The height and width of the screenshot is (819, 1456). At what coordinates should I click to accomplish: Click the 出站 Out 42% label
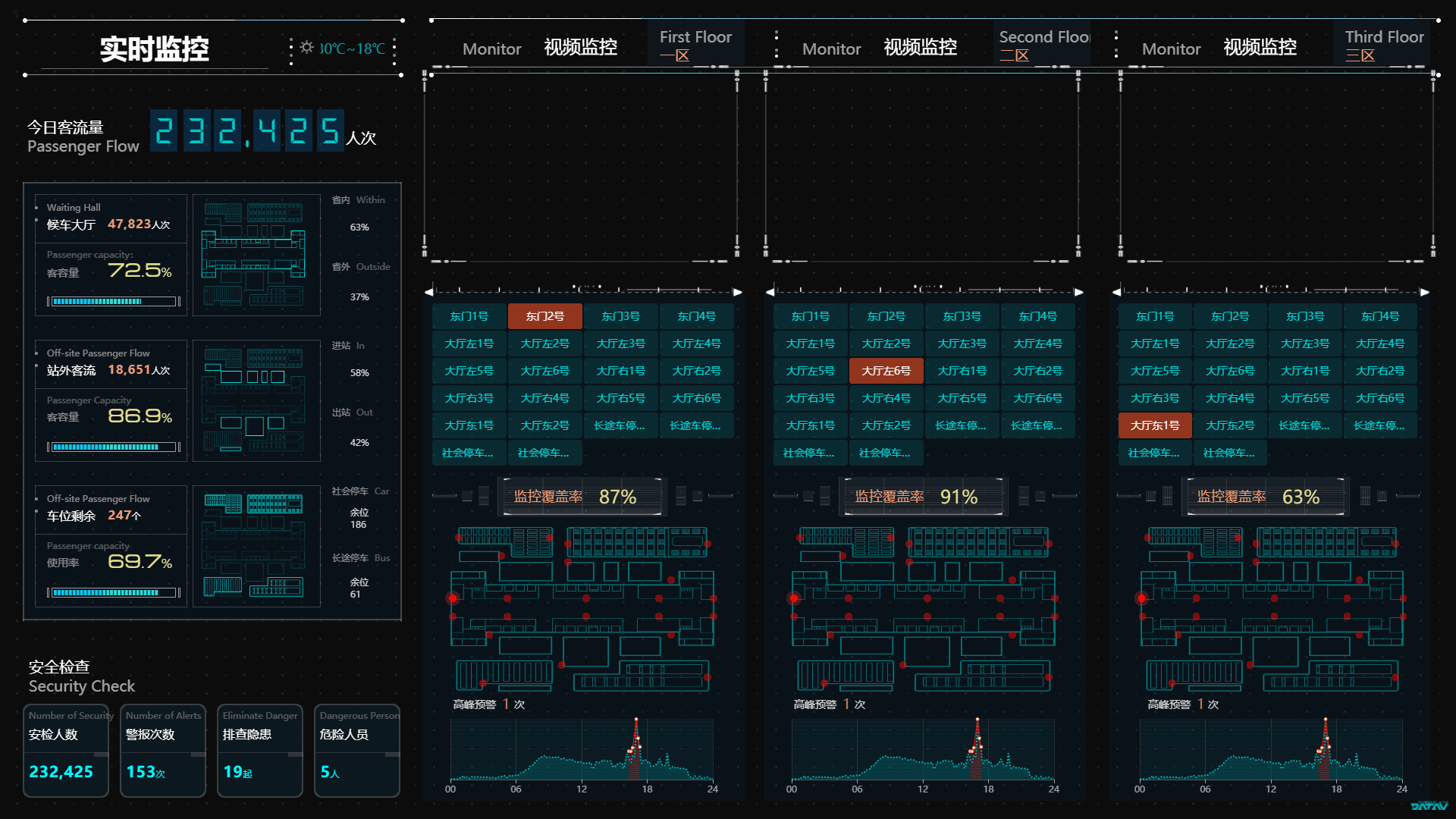tap(353, 427)
